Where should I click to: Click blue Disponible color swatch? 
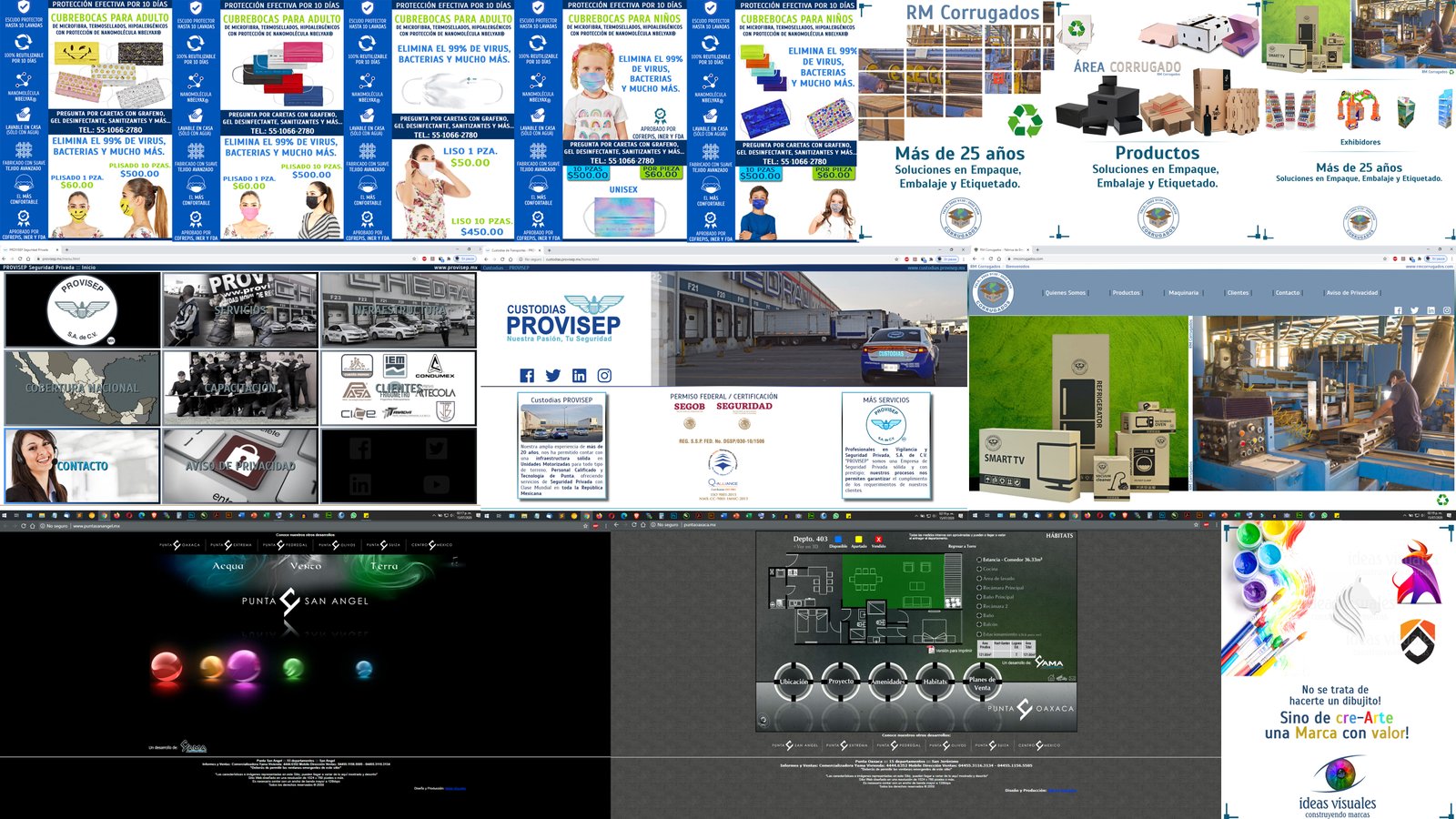838,539
